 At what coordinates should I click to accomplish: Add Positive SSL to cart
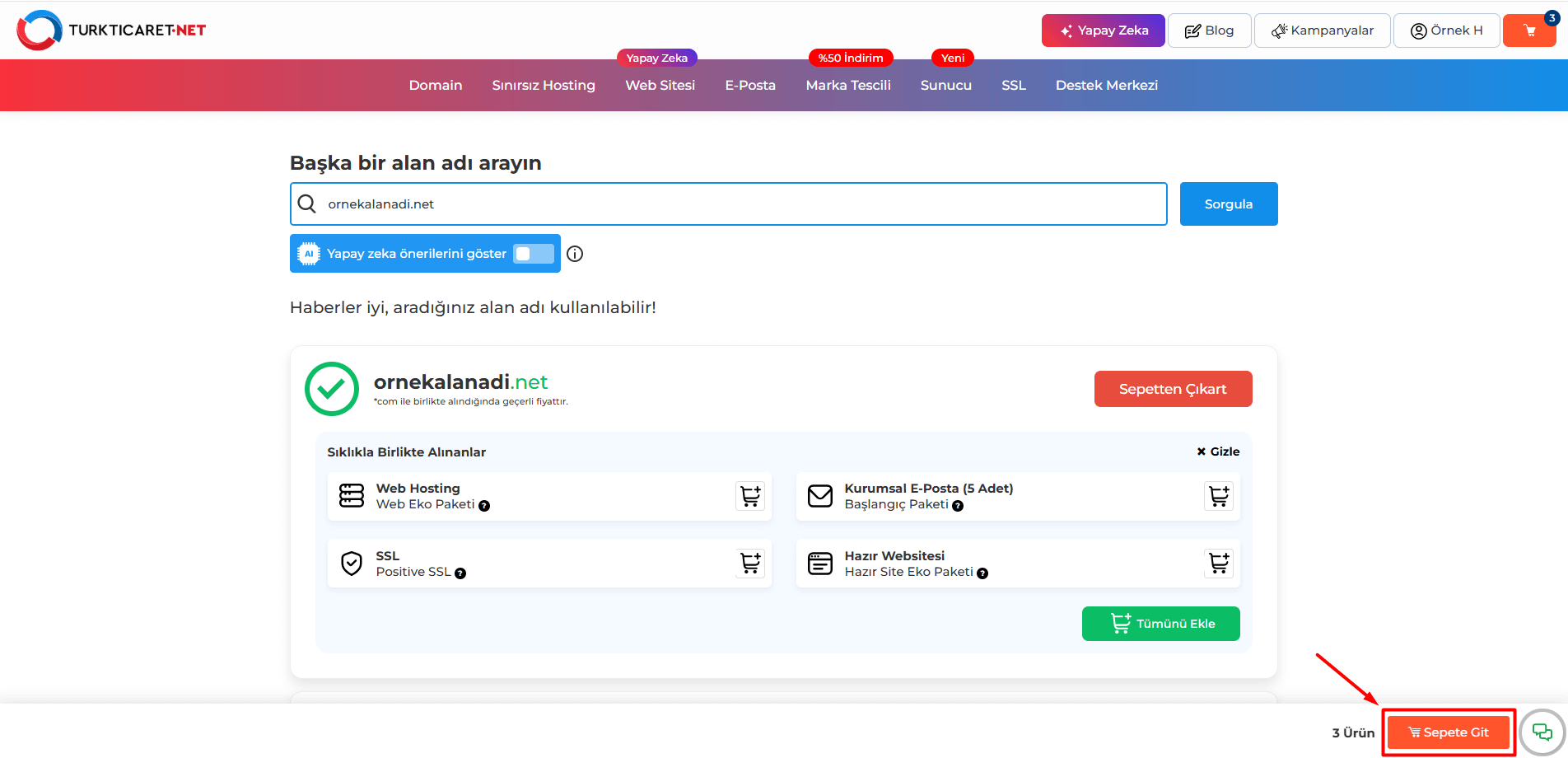coord(750,564)
